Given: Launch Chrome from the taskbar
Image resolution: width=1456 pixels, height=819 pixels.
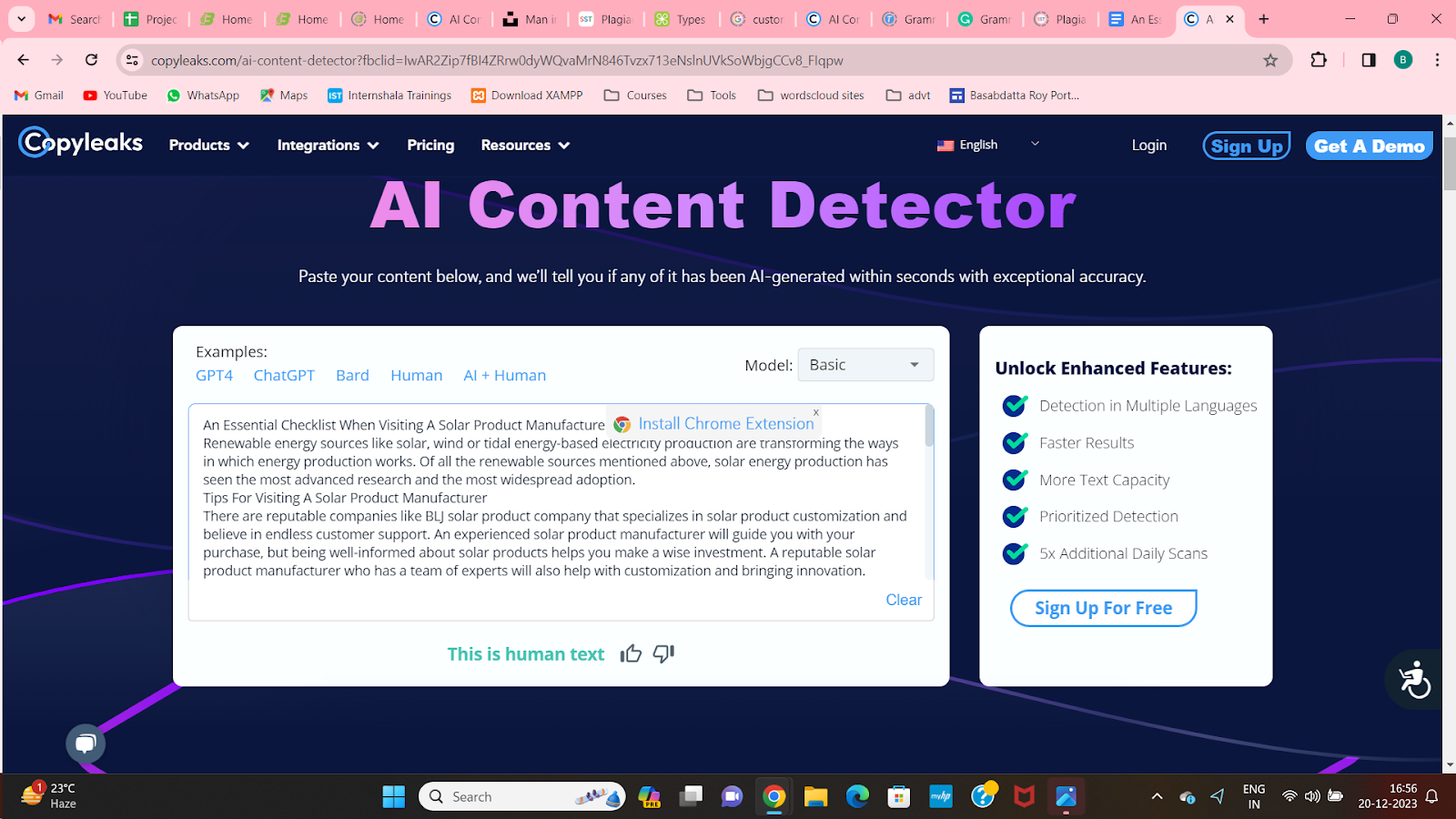Looking at the screenshot, I should coord(773,796).
